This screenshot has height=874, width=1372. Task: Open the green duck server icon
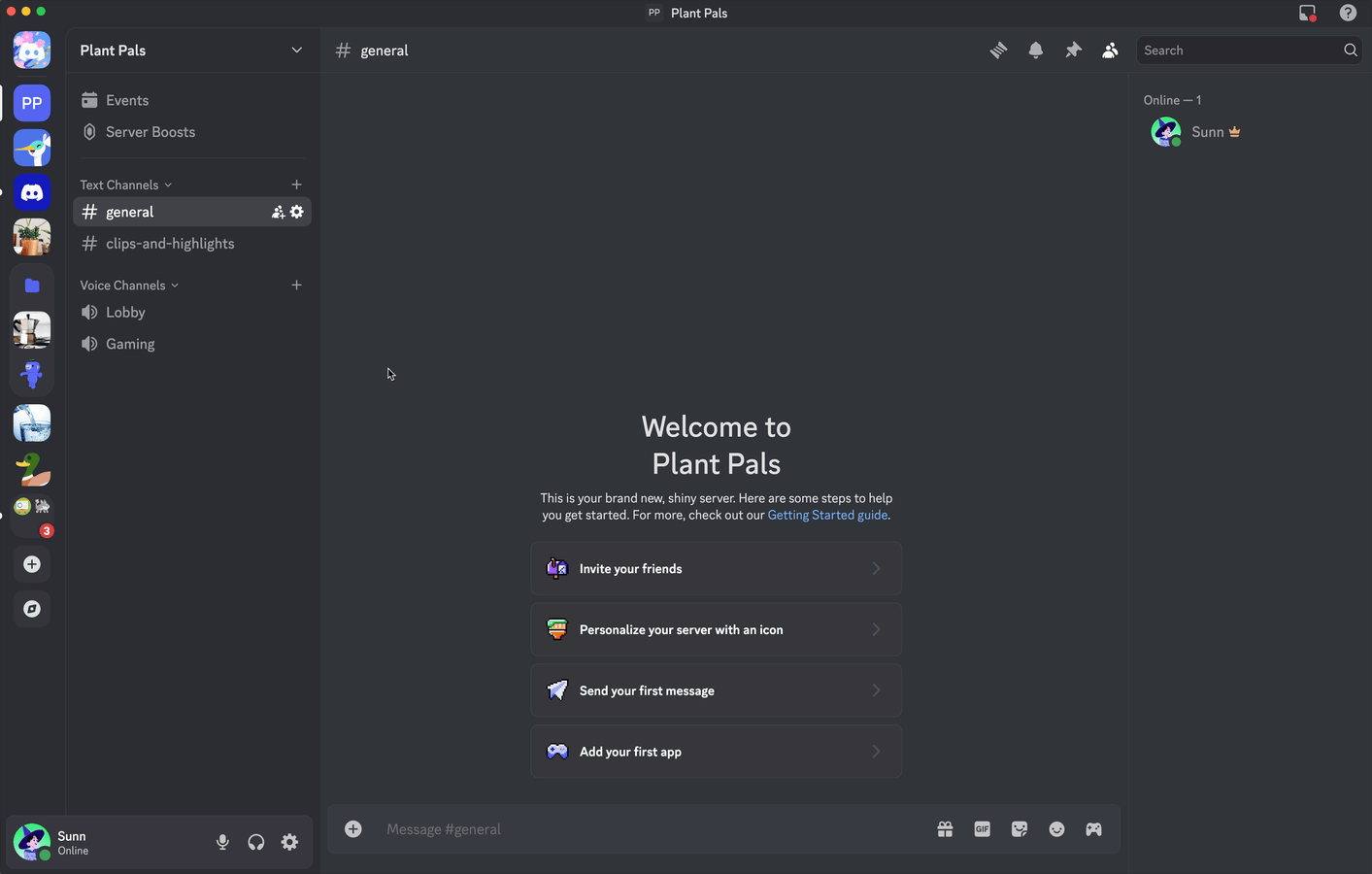(32, 468)
